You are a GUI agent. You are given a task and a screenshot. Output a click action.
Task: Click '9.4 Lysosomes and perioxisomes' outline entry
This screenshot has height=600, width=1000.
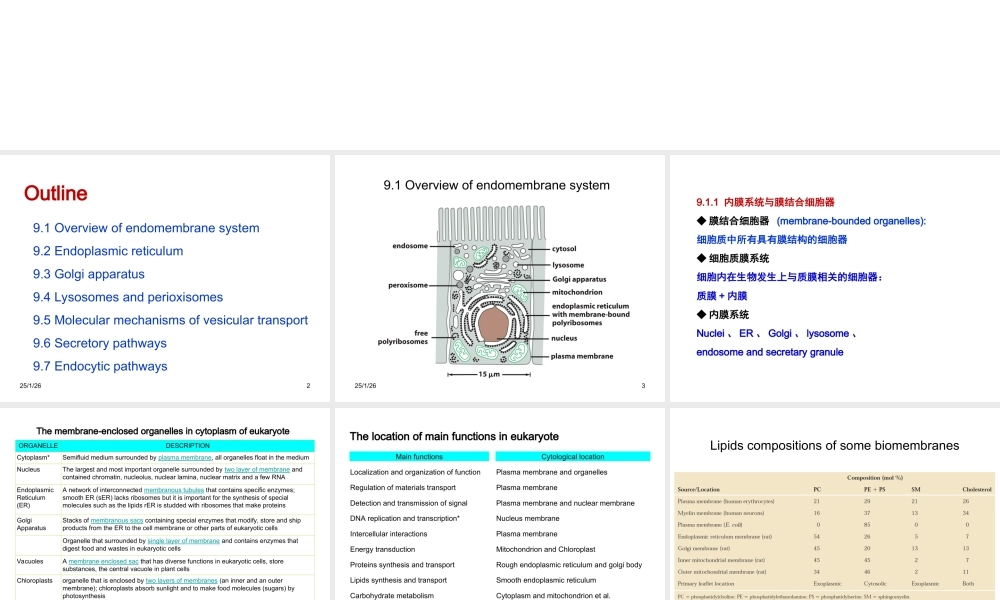point(128,296)
